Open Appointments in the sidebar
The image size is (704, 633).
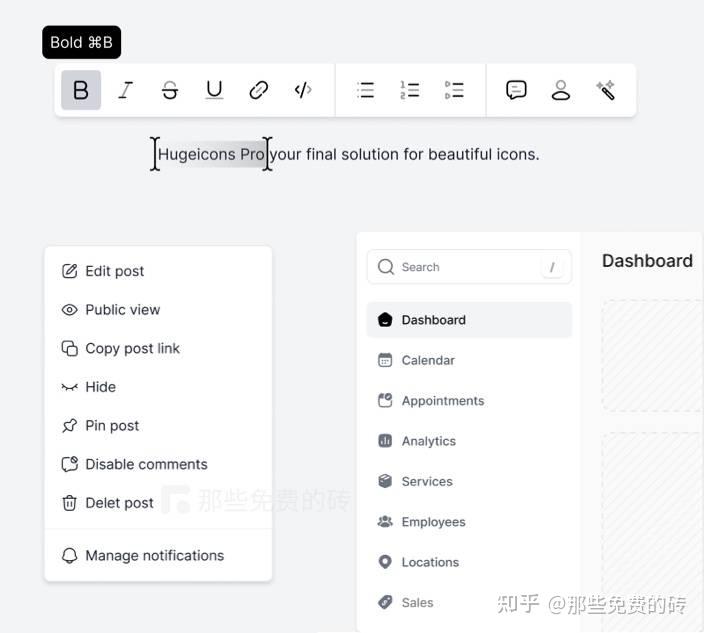coord(470,400)
